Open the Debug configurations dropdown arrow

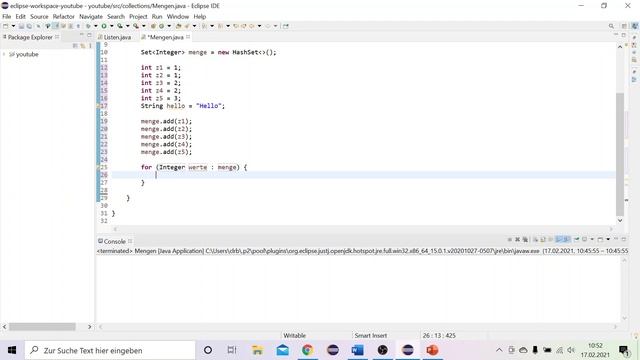(96, 26)
